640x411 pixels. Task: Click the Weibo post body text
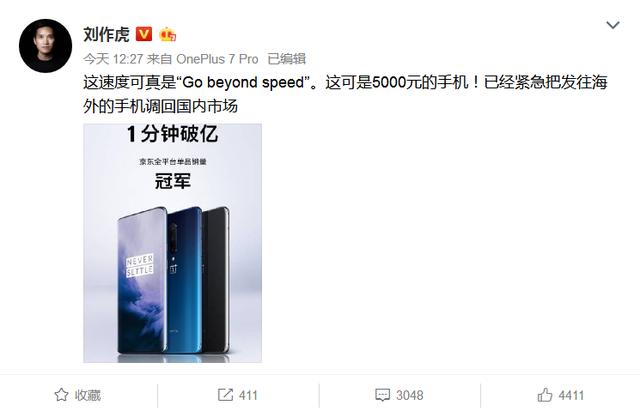345,94
